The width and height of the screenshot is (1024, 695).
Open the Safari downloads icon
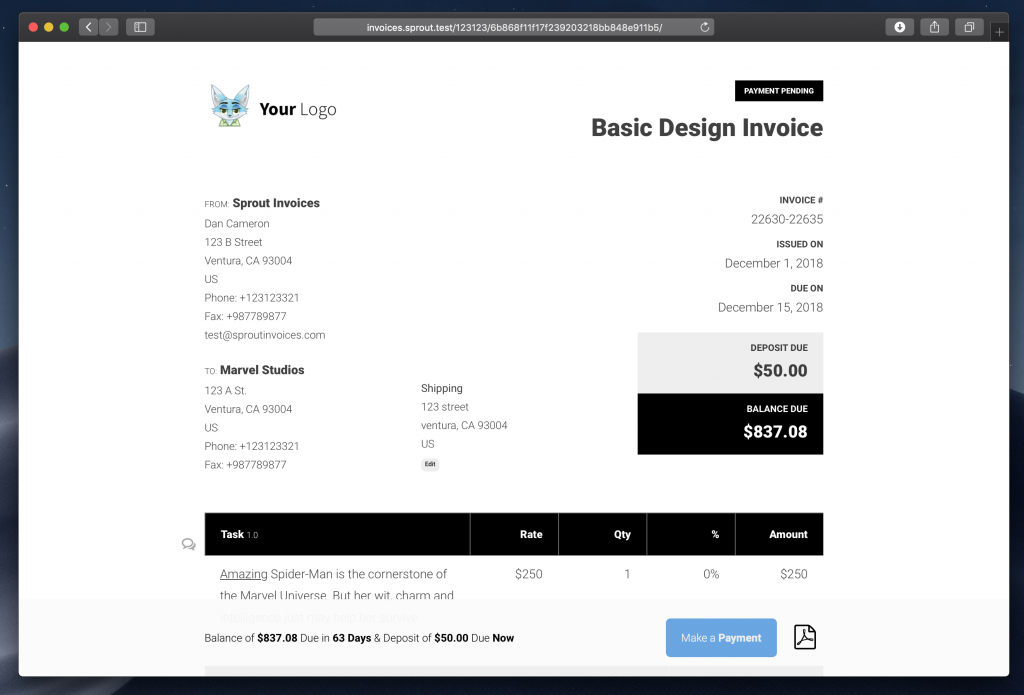[899, 27]
